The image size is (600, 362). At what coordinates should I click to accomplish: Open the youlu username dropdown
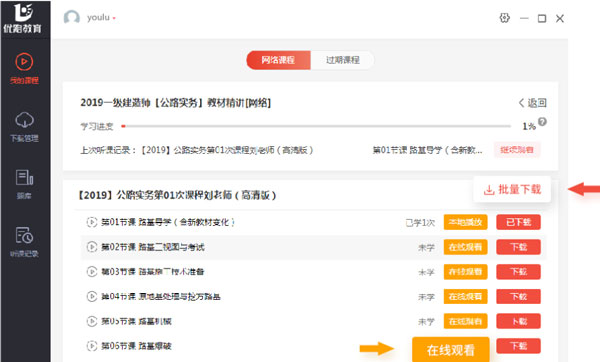click(101, 18)
